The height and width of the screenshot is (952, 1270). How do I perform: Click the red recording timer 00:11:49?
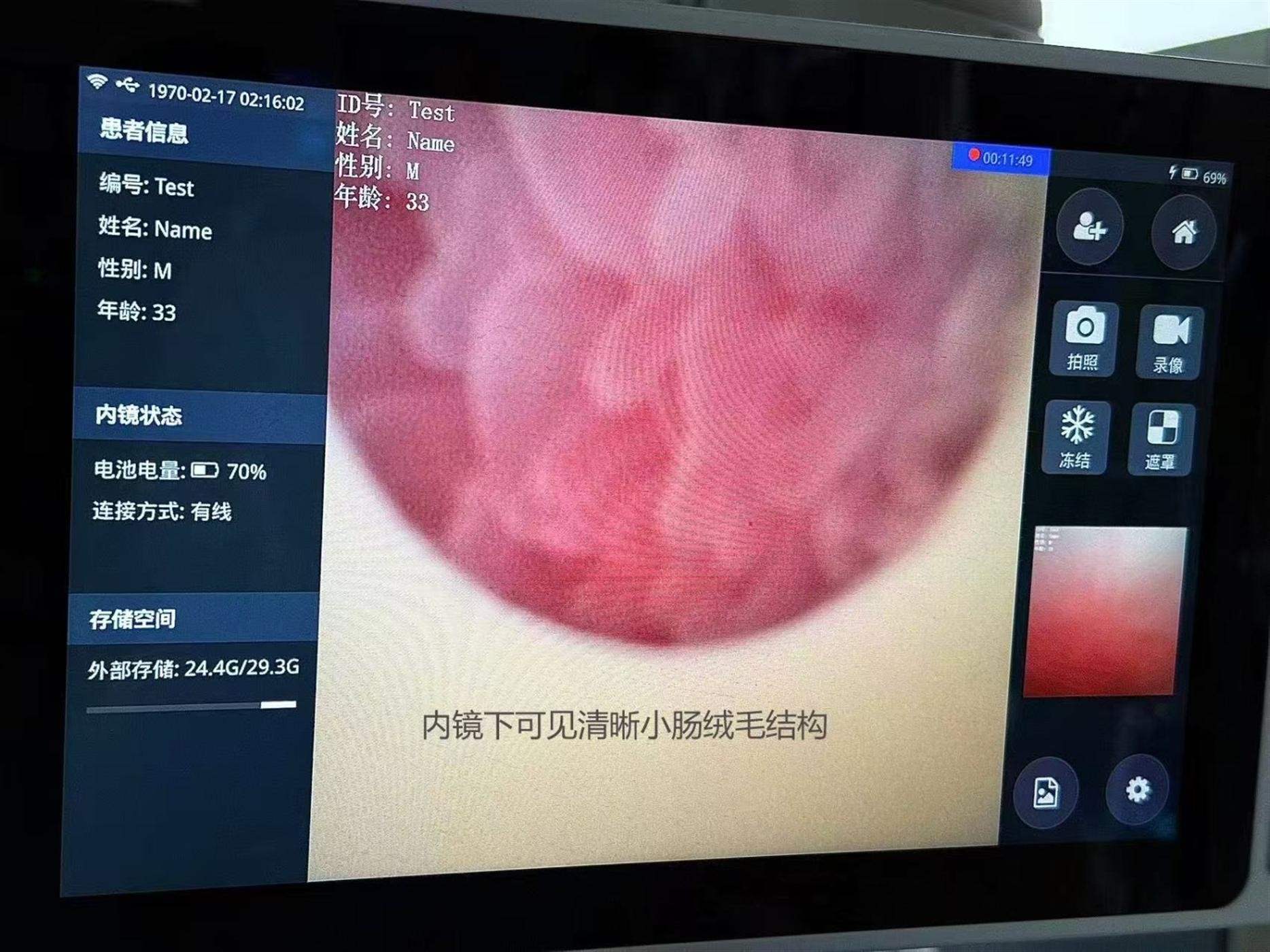1001,159
